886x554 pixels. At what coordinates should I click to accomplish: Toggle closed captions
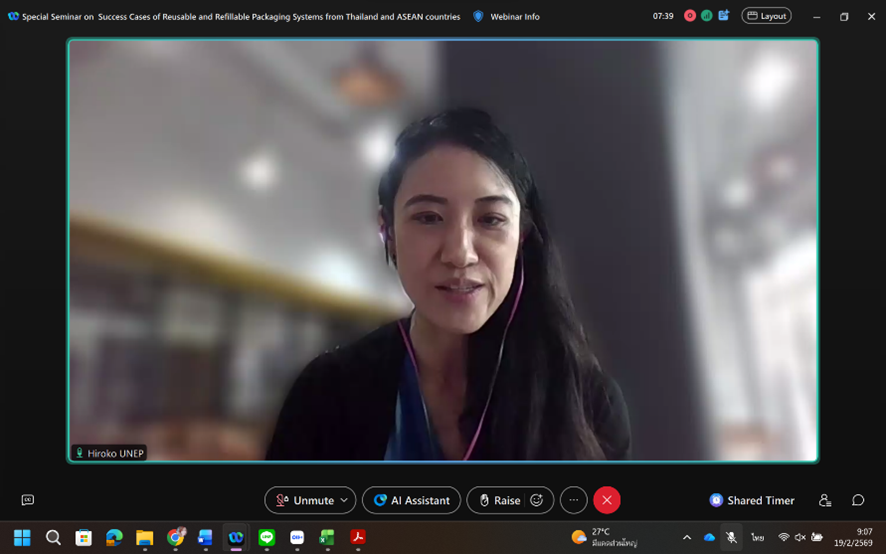tap(28, 500)
